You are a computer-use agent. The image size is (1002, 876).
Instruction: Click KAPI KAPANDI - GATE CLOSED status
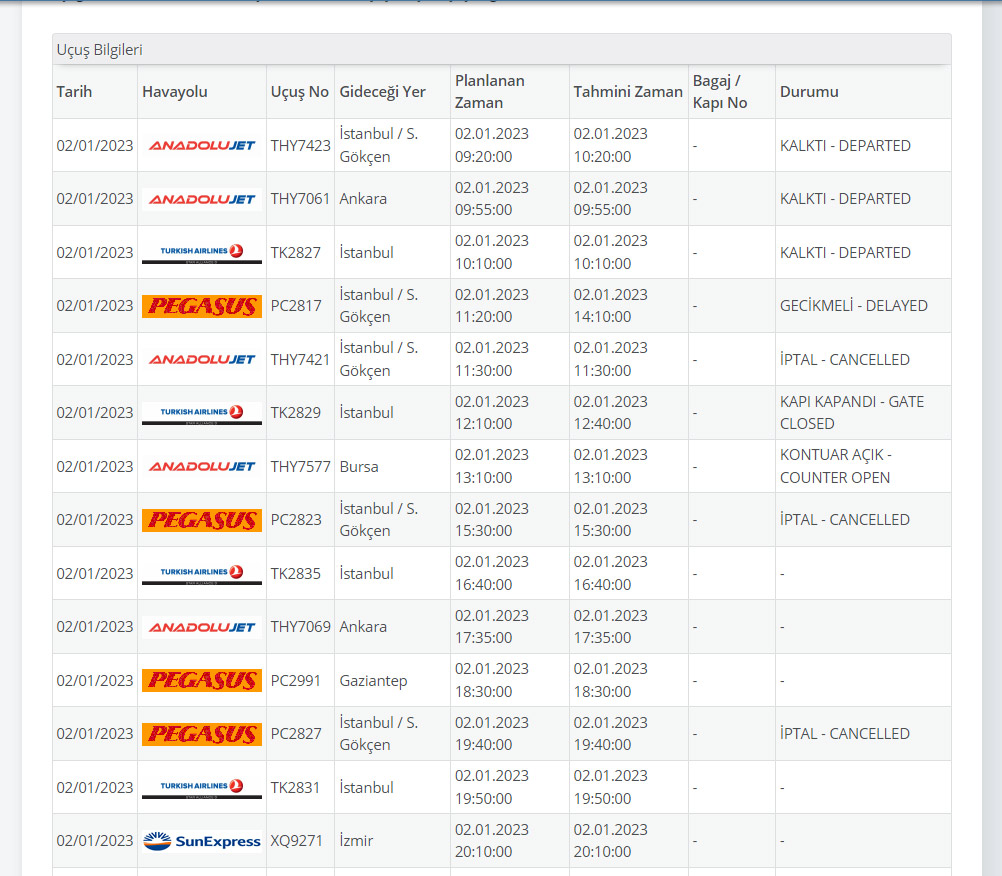pos(851,413)
